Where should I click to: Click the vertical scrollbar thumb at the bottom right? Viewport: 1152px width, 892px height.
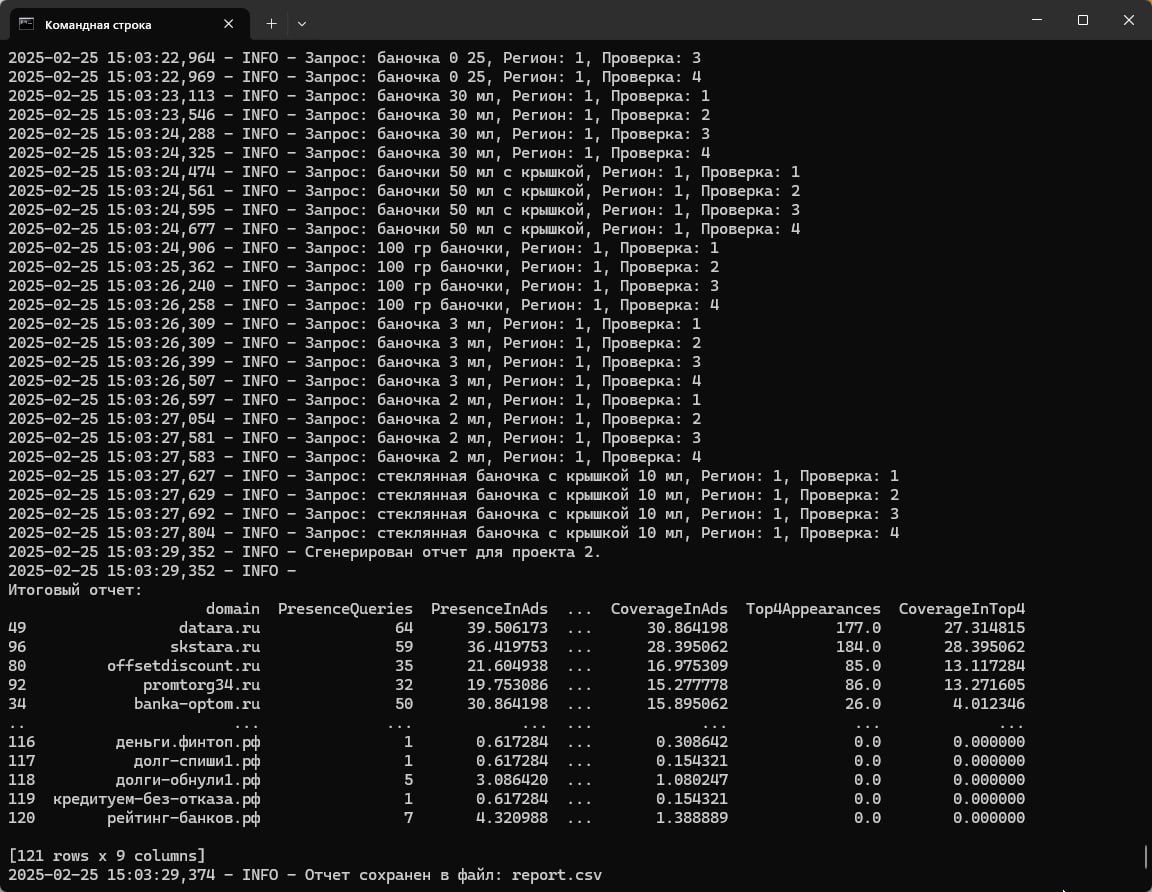click(x=1145, y=856)
